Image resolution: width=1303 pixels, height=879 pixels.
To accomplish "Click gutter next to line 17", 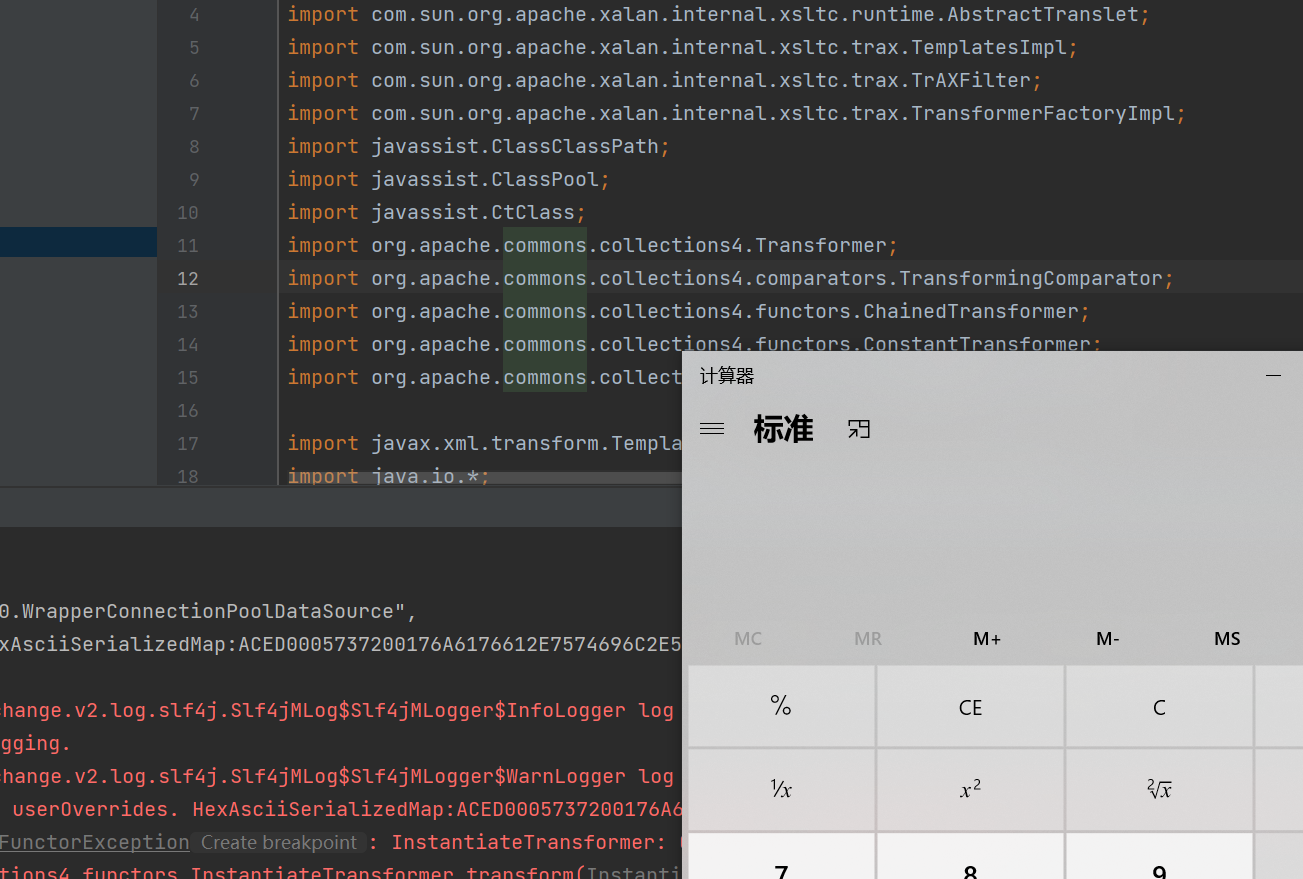I will coord(188,444).
